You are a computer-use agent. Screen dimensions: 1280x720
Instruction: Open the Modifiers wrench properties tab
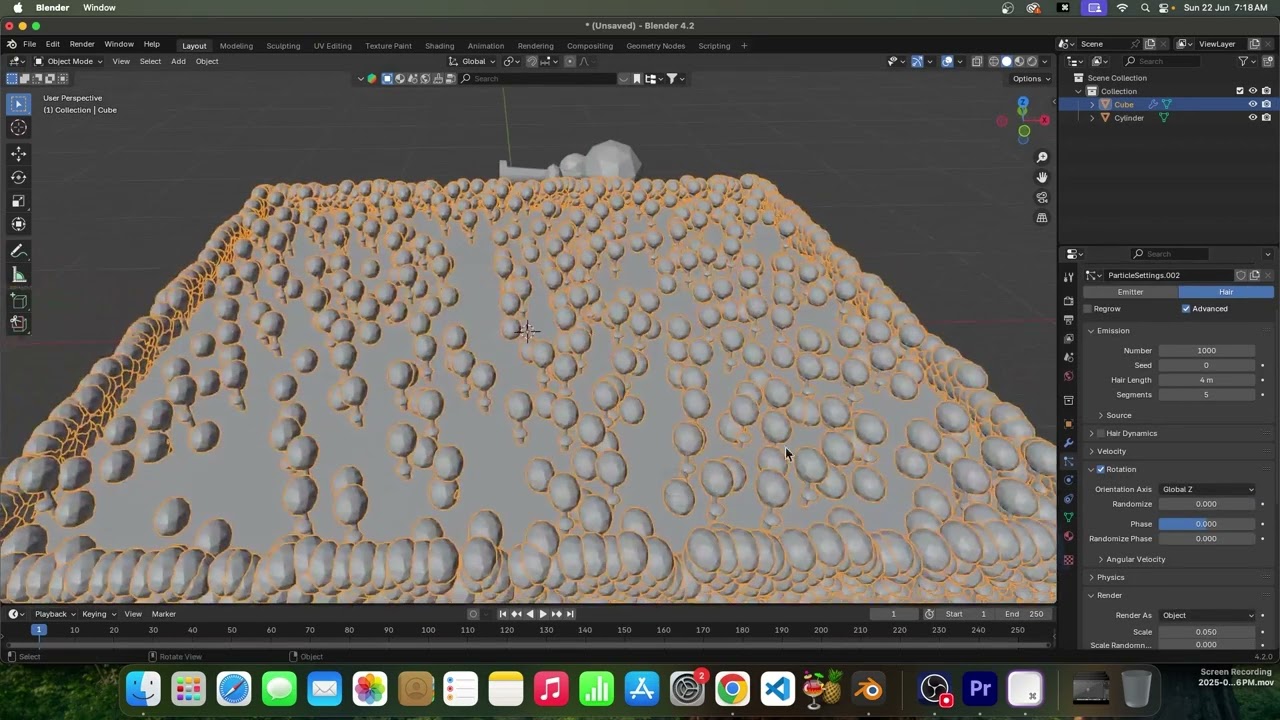[x=1068, y=443]
